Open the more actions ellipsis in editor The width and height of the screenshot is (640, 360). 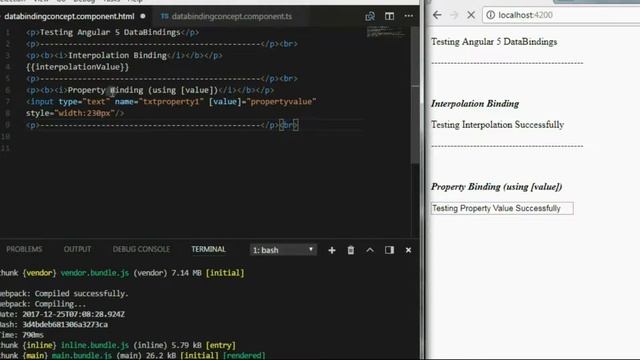[409, 16]
